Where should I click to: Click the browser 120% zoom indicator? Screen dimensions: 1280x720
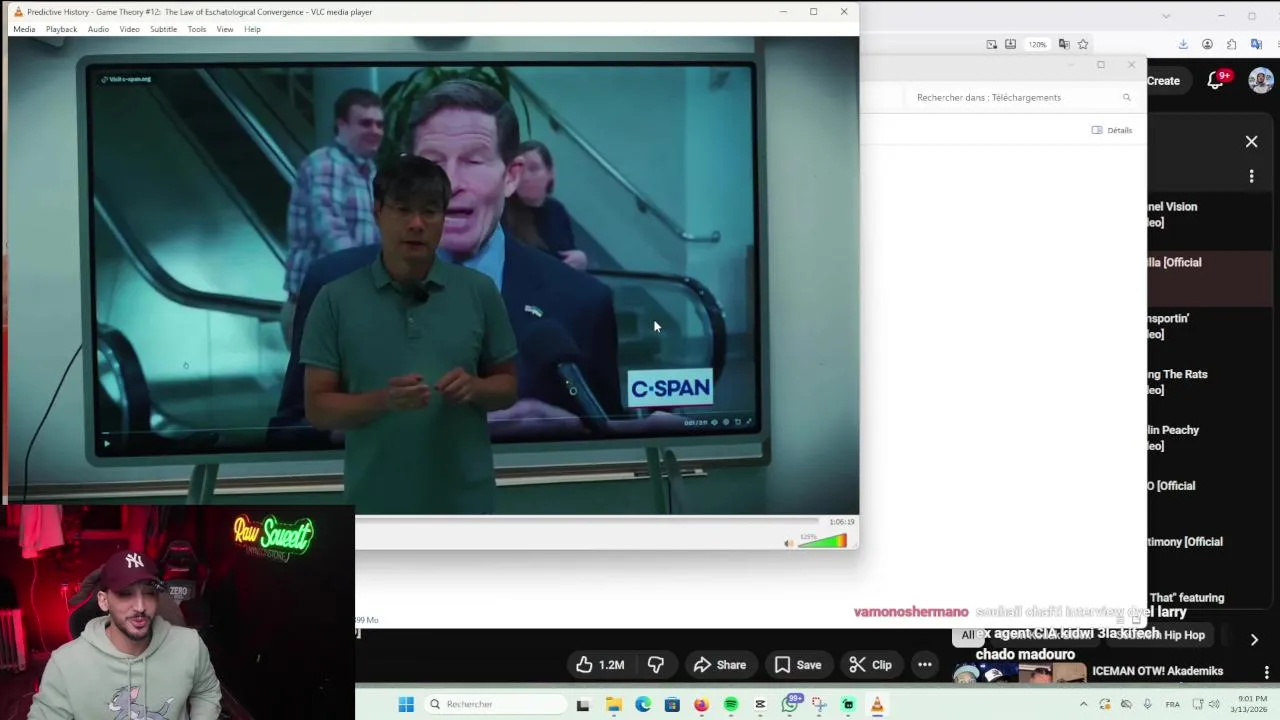point(1038,44)
